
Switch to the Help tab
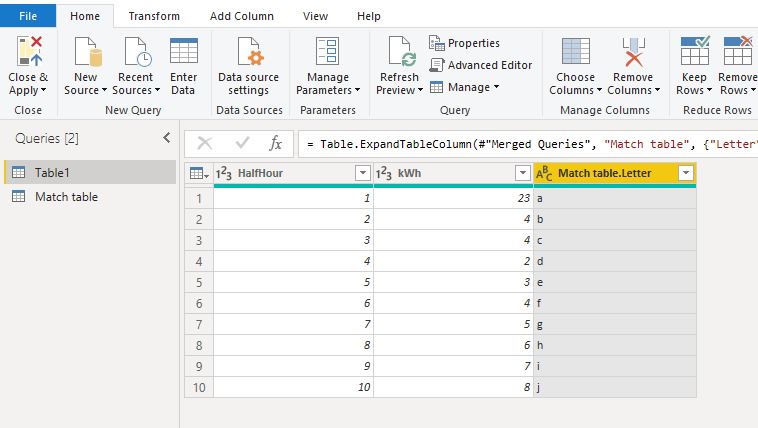(x=369, y=16)
